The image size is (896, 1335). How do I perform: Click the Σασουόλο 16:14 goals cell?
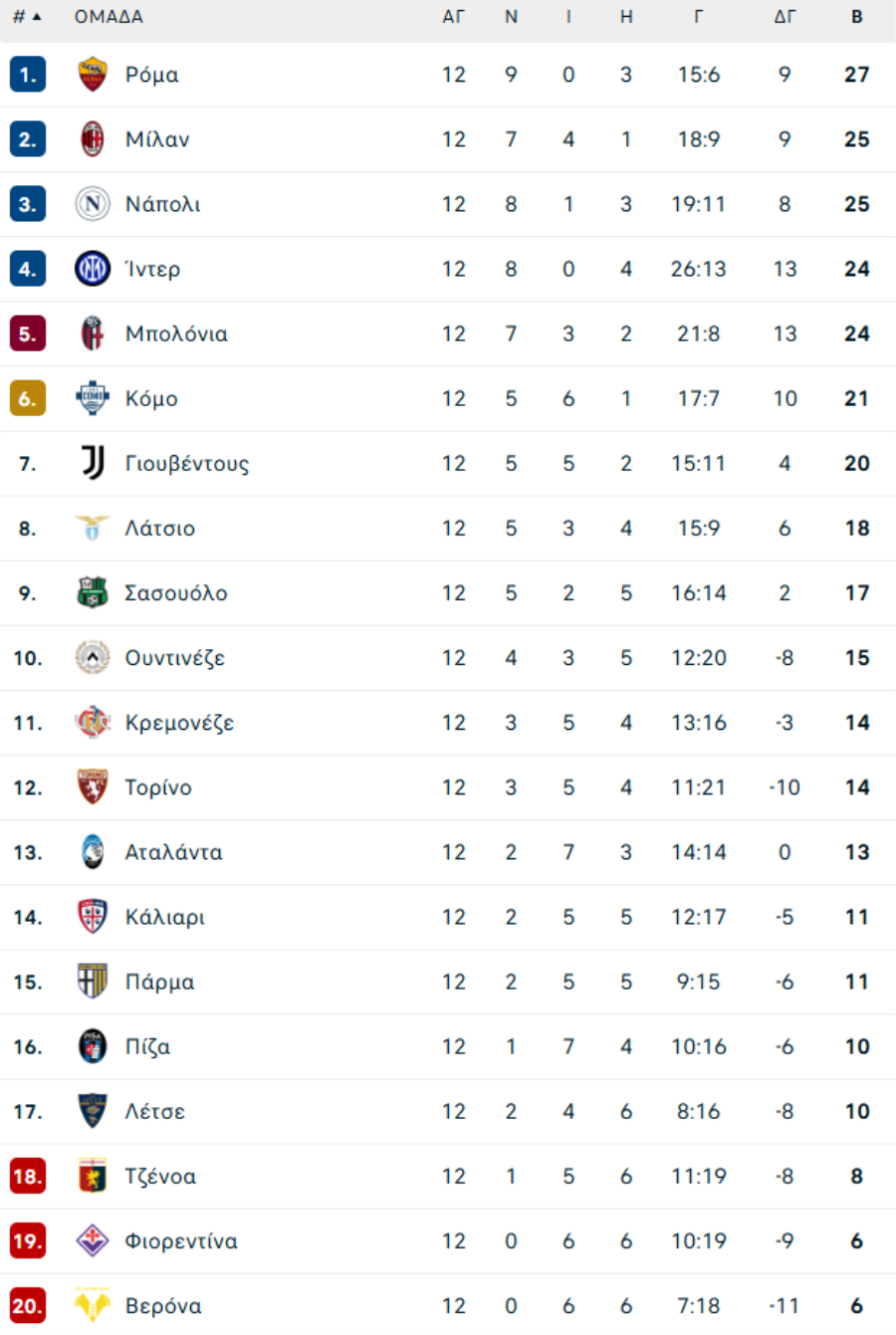pos(698,593)
